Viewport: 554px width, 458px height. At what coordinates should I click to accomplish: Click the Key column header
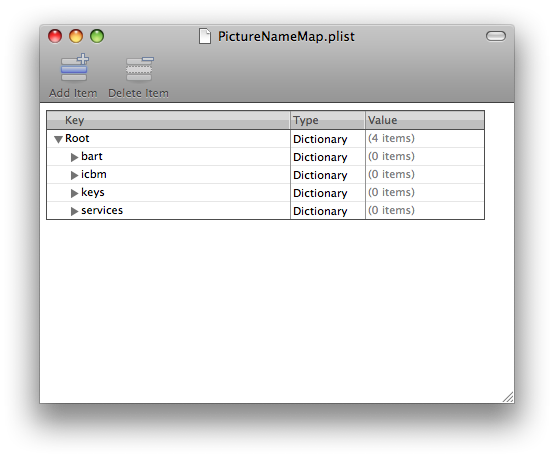(x=169, y=120)
